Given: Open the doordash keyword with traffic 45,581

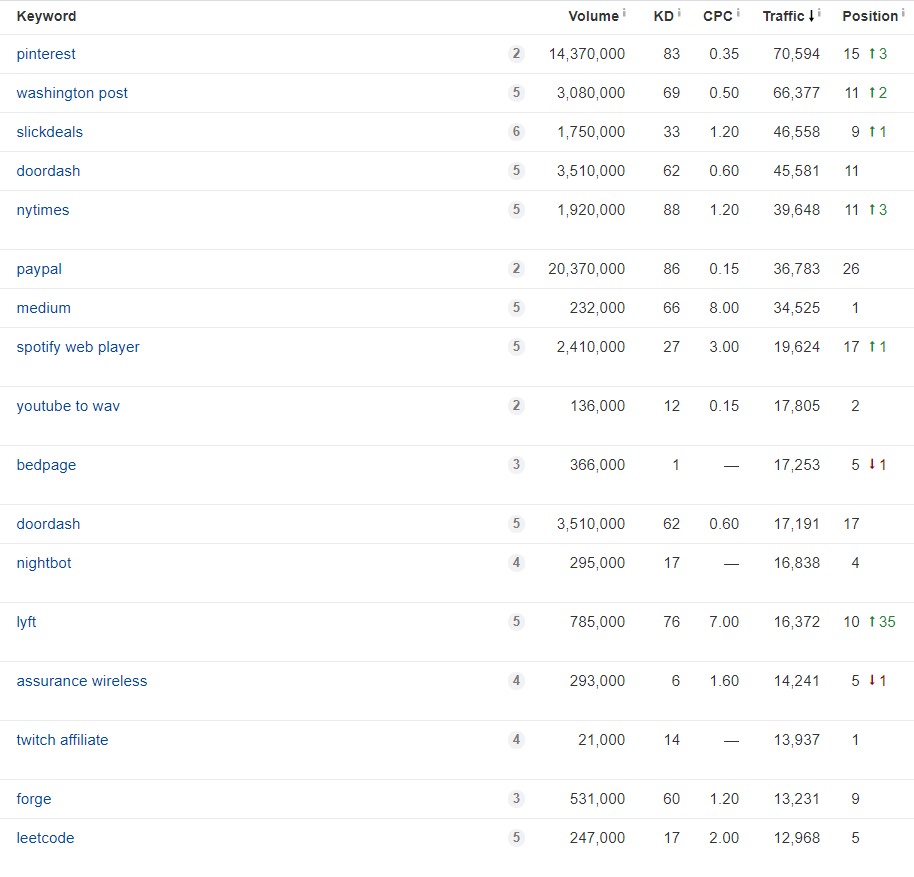Looking at the screenshot, I should pyautogui.click(x=48, y=171).
